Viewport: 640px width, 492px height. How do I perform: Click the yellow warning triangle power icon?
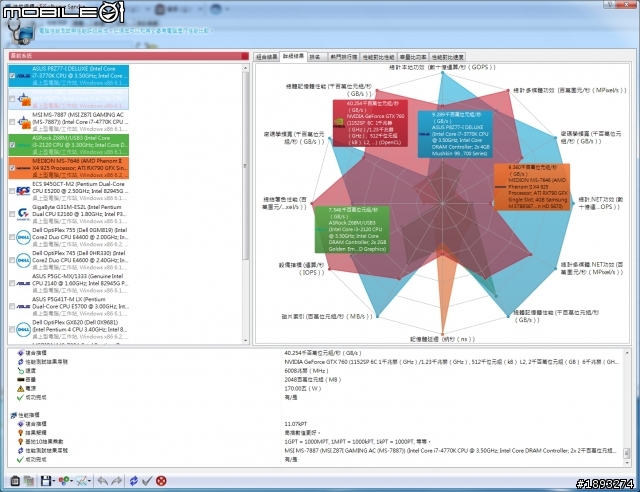[x=20, y=388]
